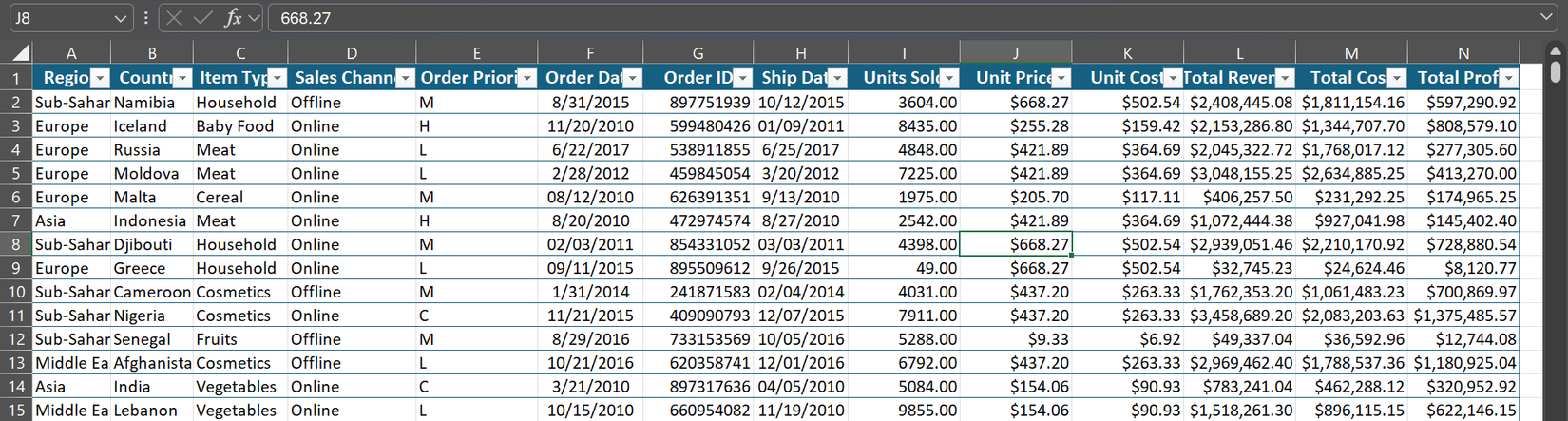This screenshot has height=421, width=1568.
Task: Click cell containing Djibouti
Action: click(x=152, y=244)
